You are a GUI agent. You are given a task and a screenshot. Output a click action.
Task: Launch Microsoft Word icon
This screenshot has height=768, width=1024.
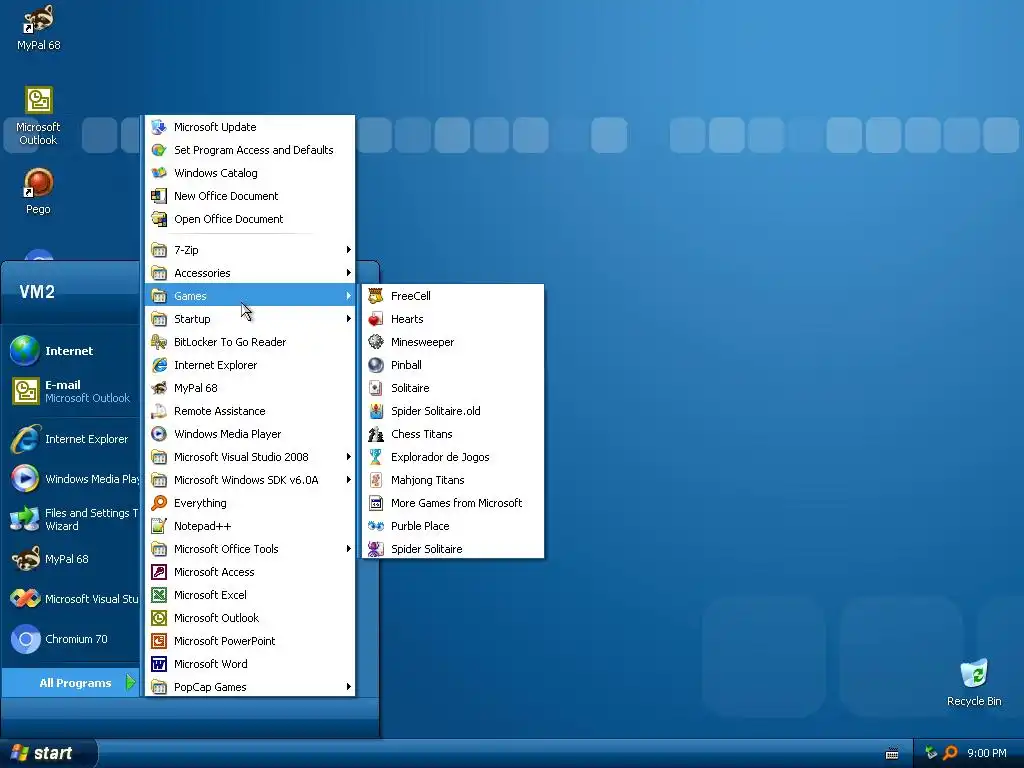(159, 664)
